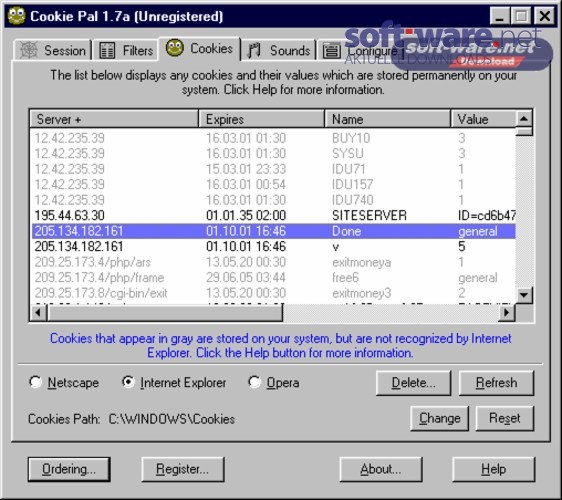
Task: Click the spider web Session tab icon
Action: (x=28, y=50)
